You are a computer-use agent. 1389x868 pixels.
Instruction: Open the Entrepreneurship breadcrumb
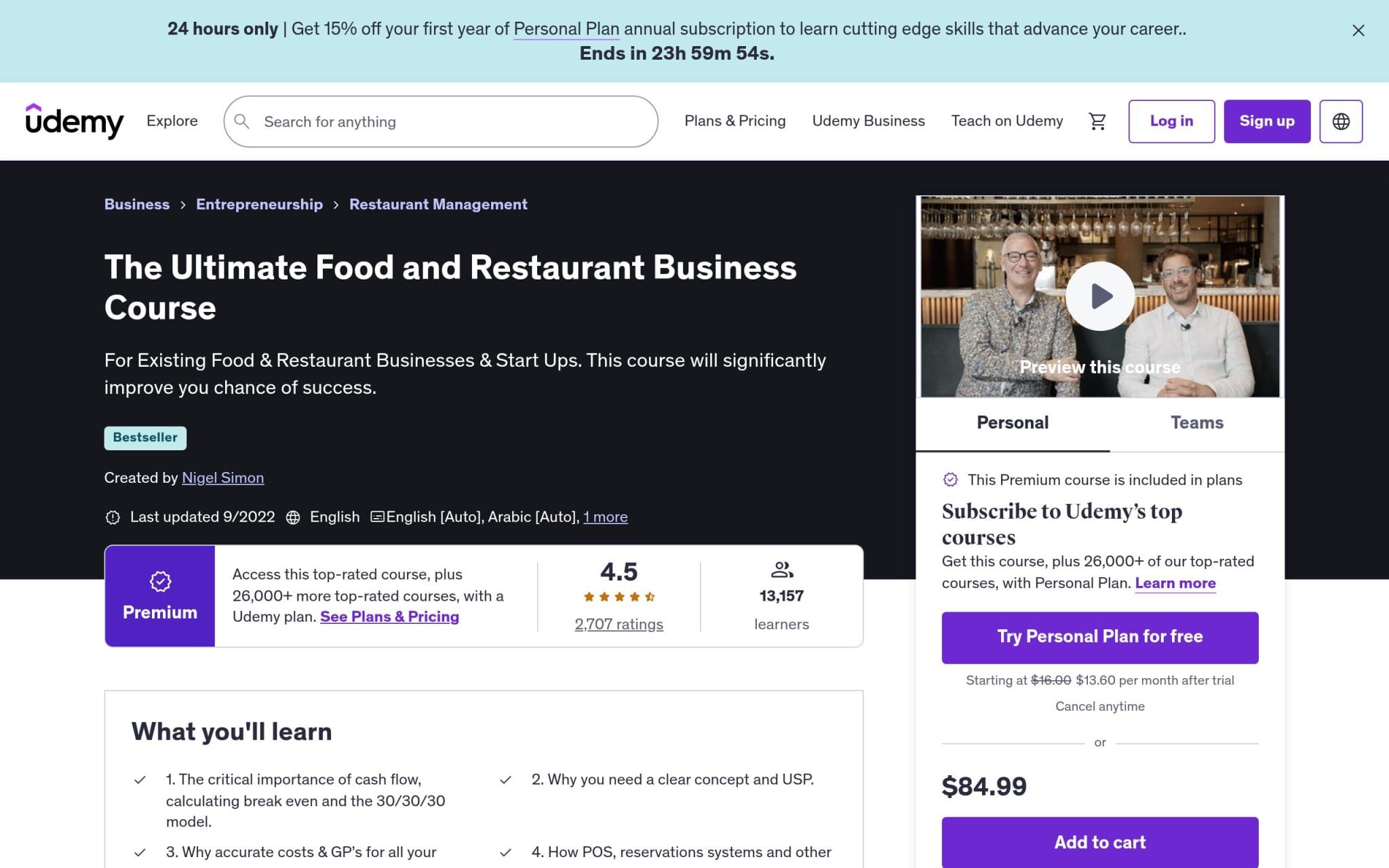(x=259, y=204)
